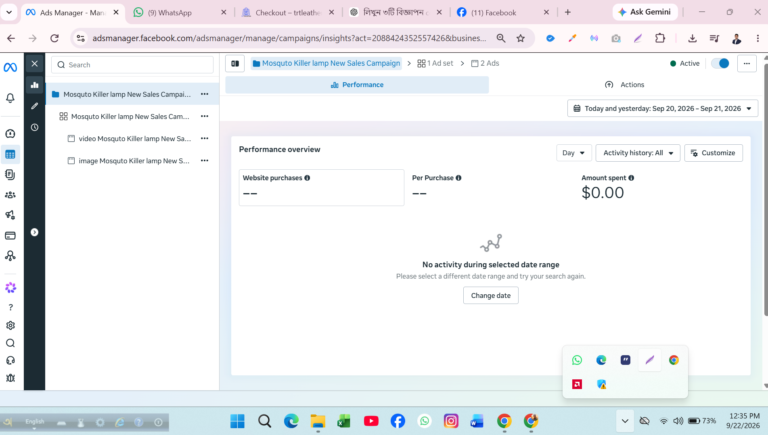This screenshot has height=435, width=768.
Task: Open Help question mark icon
Action: (10, 308)
